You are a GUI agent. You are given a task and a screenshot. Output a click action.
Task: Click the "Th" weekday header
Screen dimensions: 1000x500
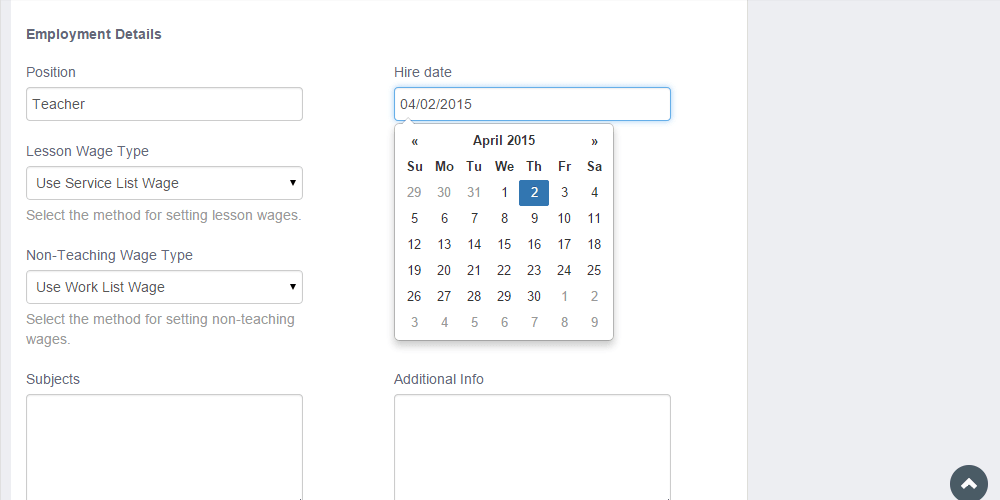coord(534,167)
